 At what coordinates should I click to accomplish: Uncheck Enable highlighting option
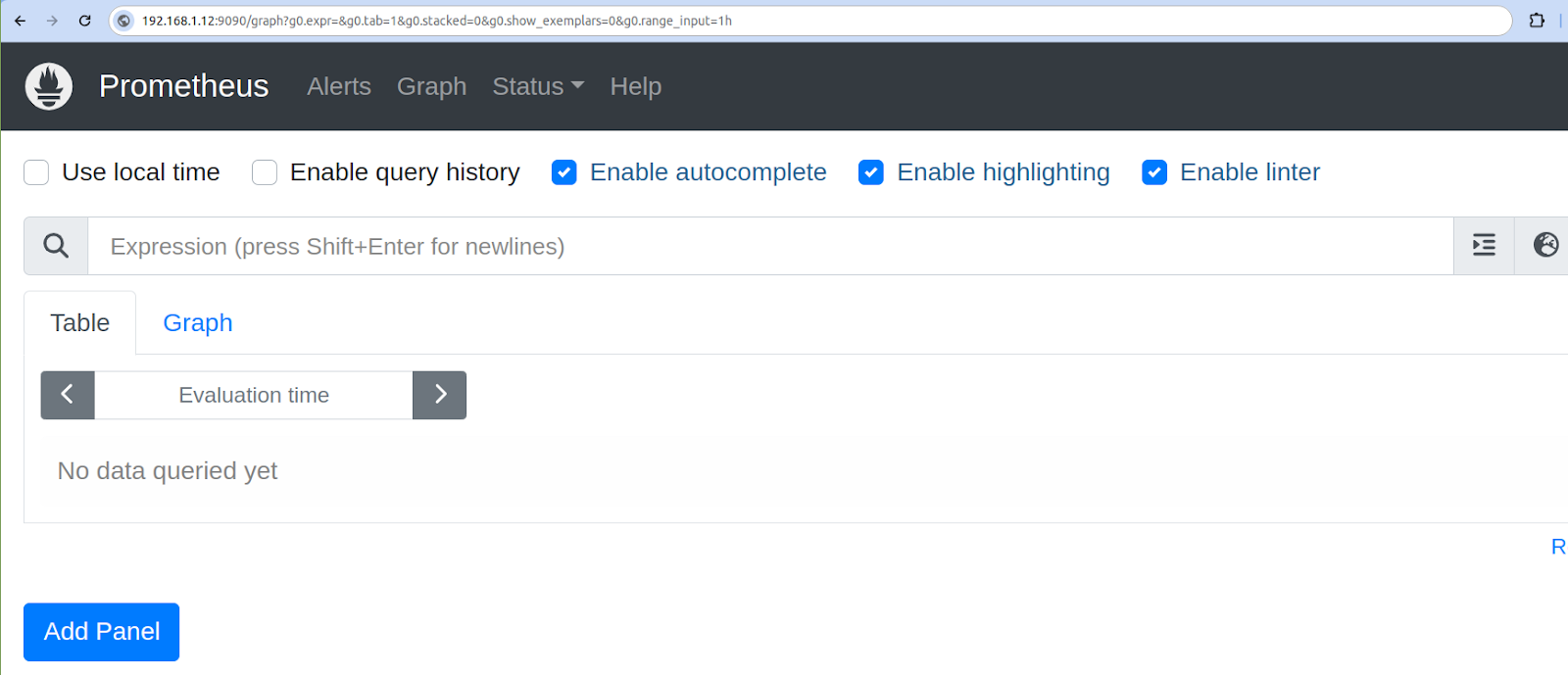click(871, 172)
